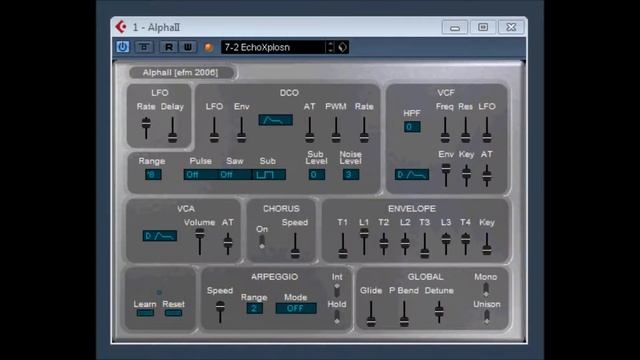Change the Arpeggio Range value box

[254, 308]
